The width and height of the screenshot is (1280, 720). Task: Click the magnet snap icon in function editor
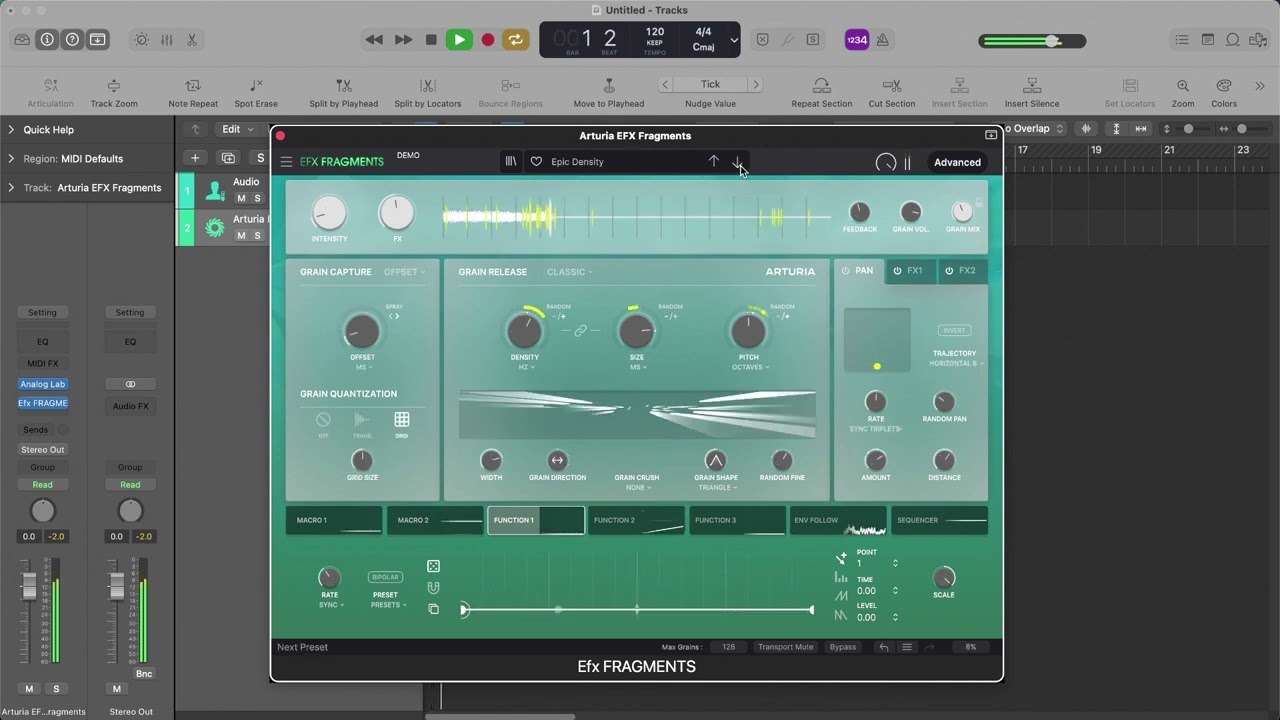433,588
